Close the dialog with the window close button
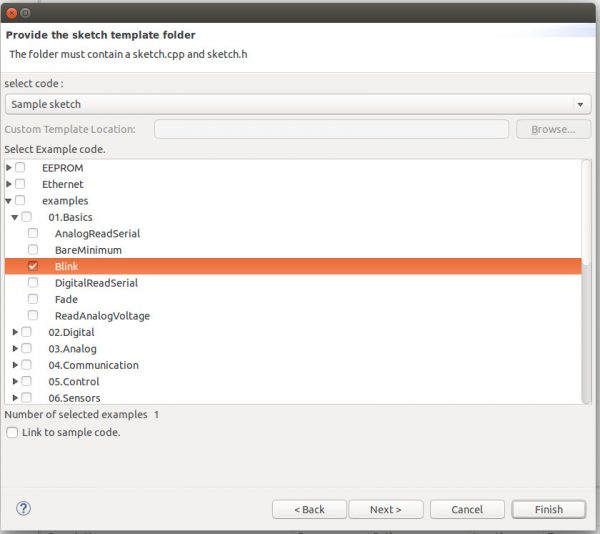600x534 pixels. click(11, 12)
